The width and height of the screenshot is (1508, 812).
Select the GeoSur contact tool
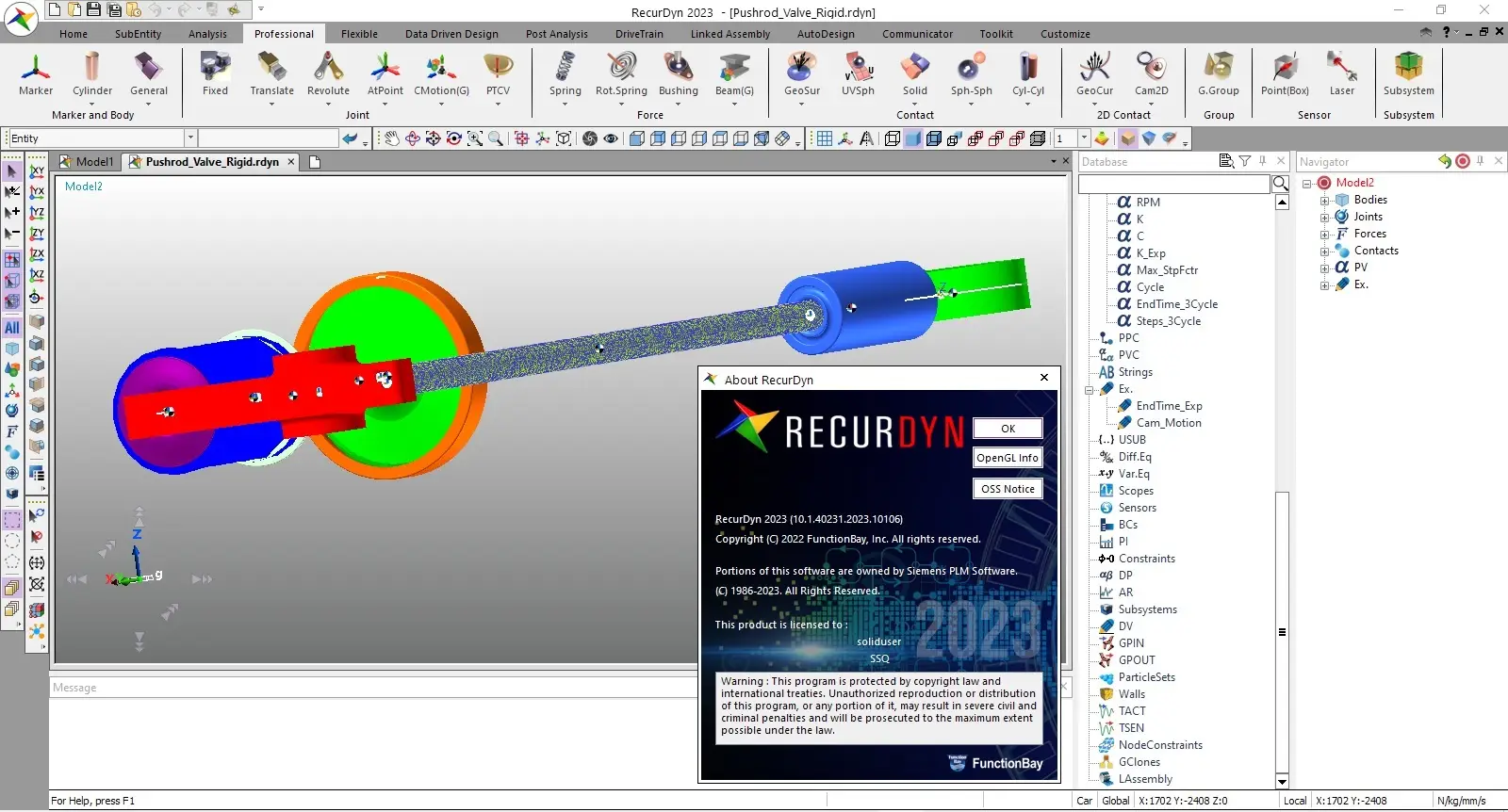click(x=801, y=73)
